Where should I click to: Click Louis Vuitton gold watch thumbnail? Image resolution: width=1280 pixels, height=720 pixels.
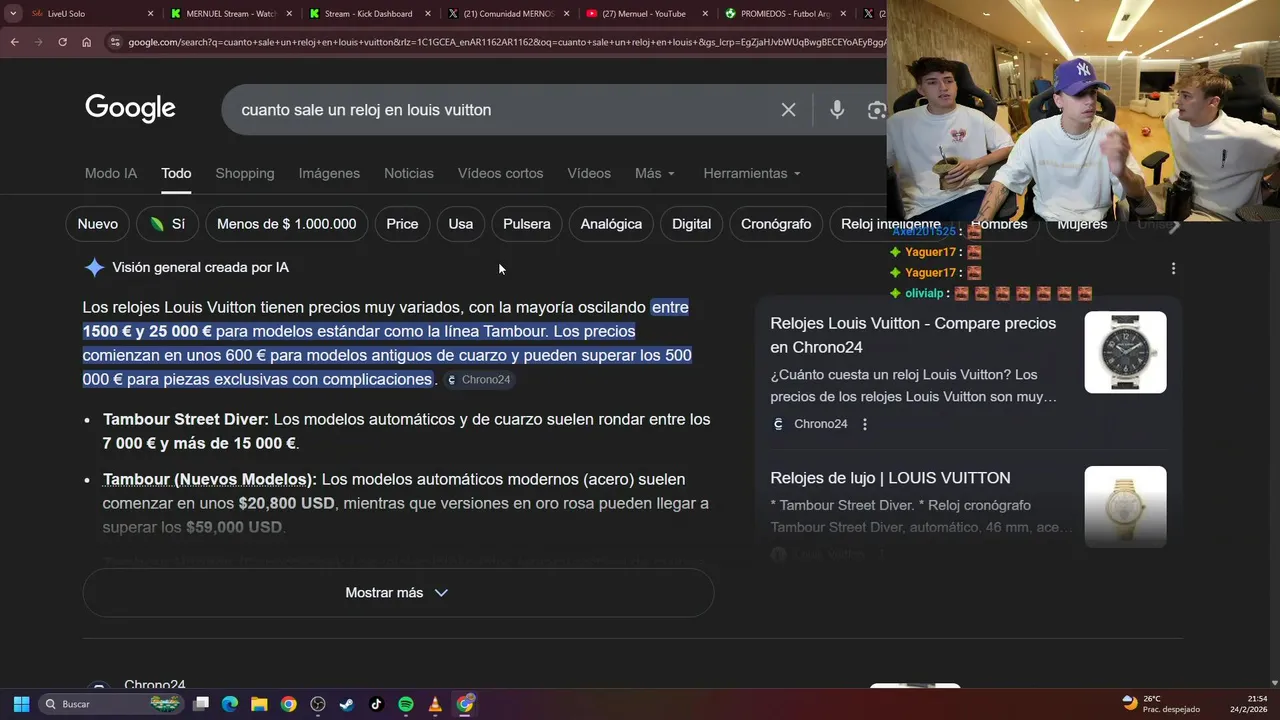tap(1125, 507)
